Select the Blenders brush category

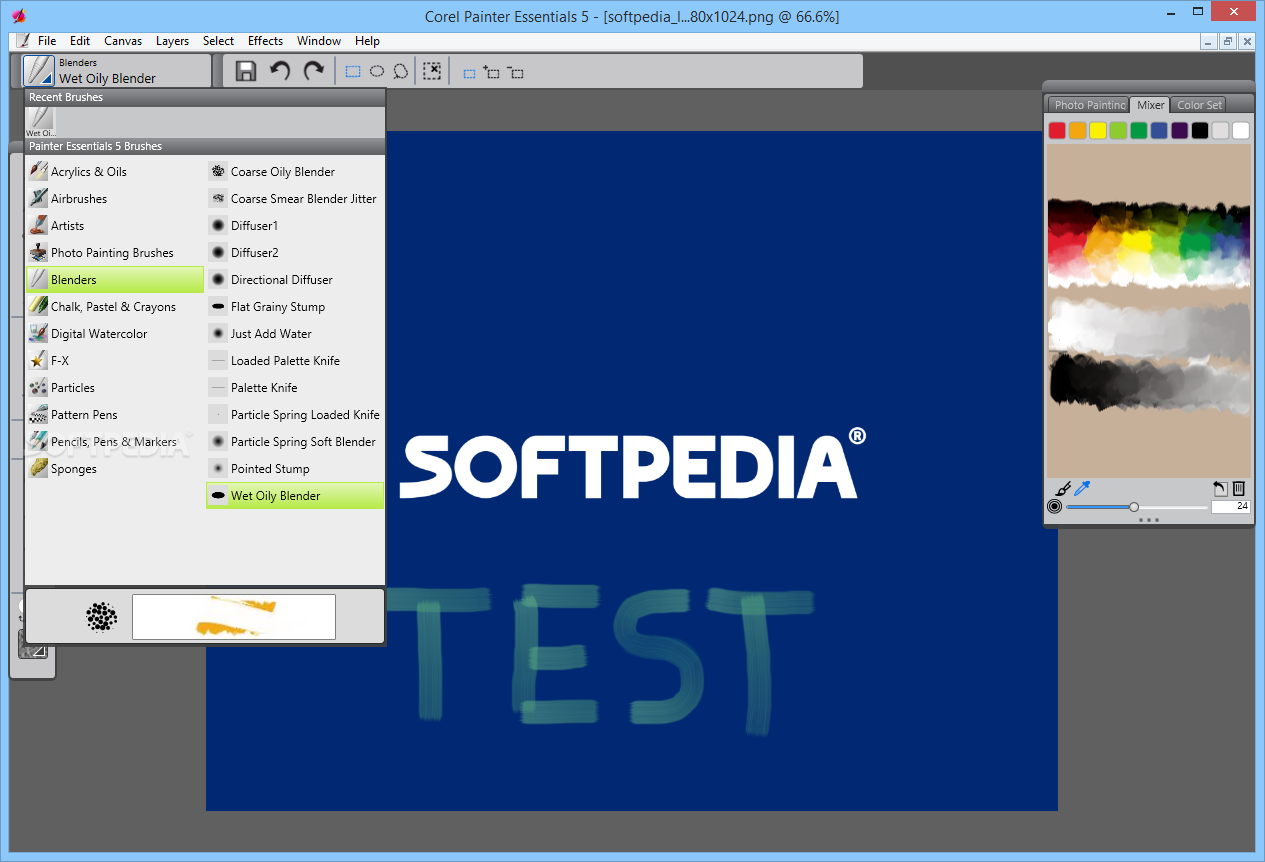[114, 280]
